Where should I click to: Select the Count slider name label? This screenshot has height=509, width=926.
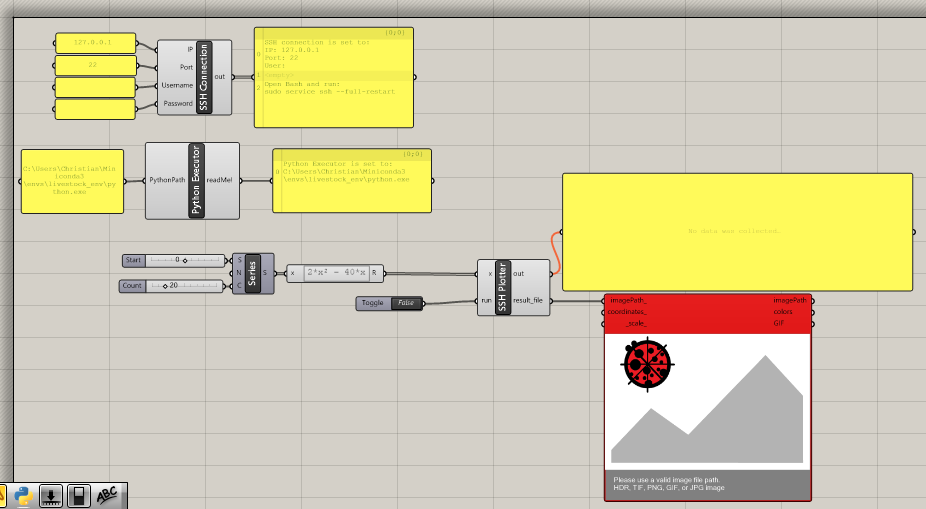click(x=132, y=286)
